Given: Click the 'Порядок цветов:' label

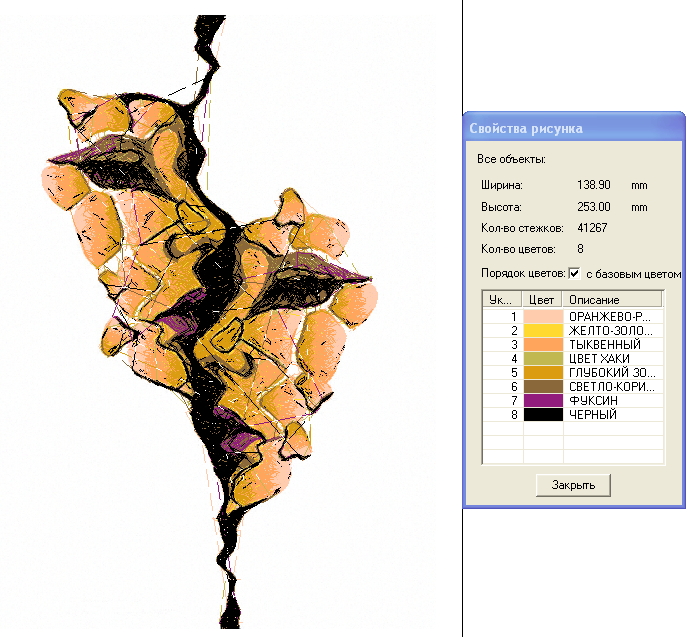Looking at the screenshot, I should point(523,273).
